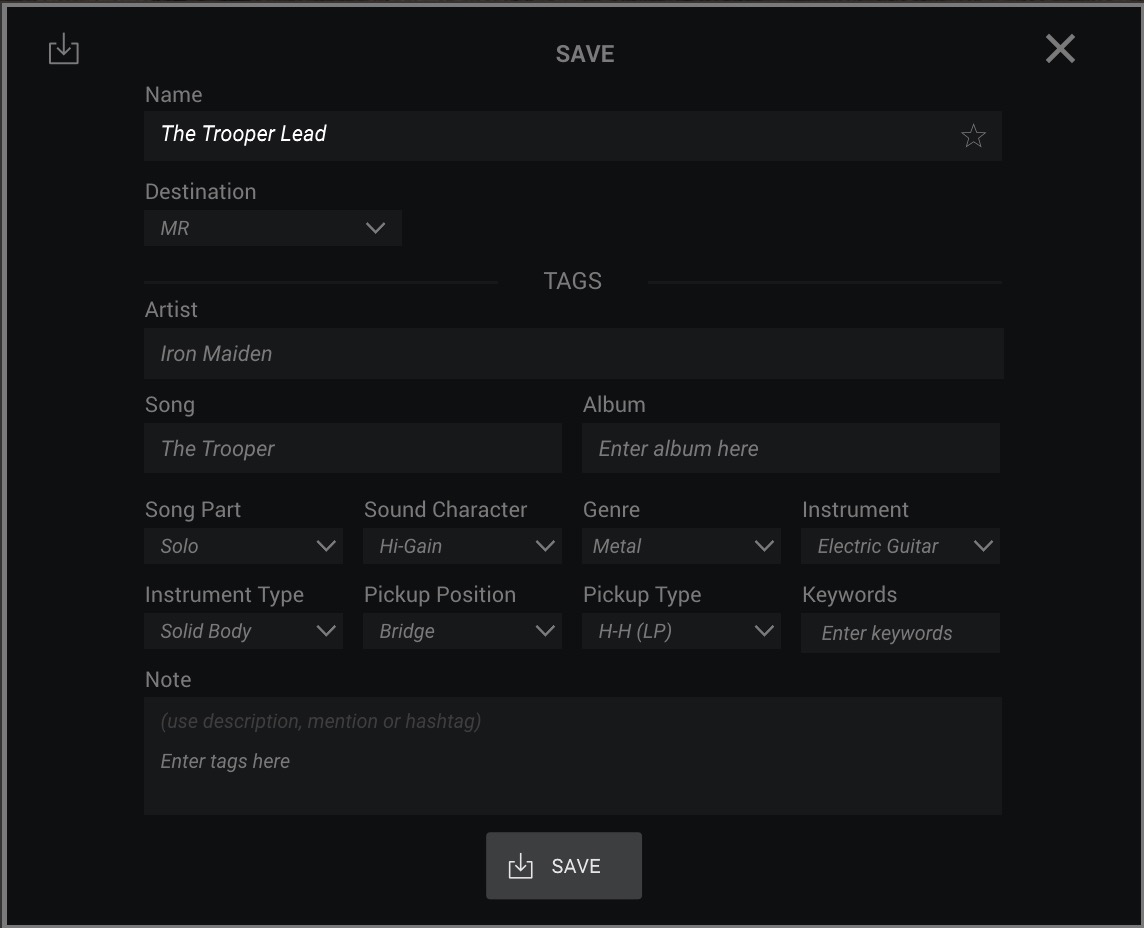Click the 'Instrument Type' label
Screen dimensions: 1144x928
pos(224,595)
